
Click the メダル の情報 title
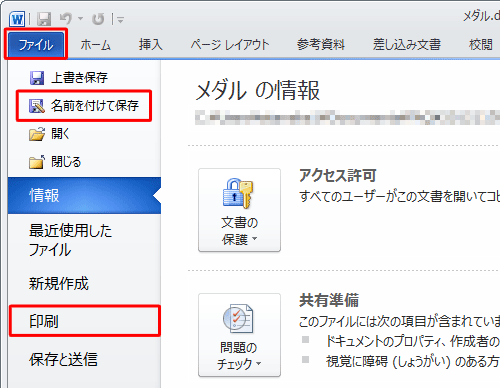click(x=258, y=91)
